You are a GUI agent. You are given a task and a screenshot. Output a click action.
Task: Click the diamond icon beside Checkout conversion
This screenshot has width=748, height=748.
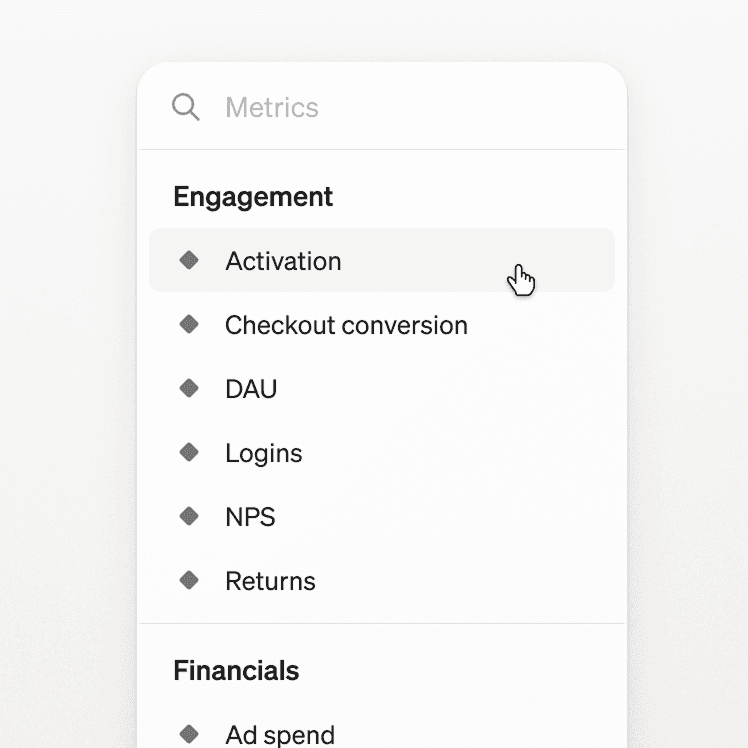(189, 325)
